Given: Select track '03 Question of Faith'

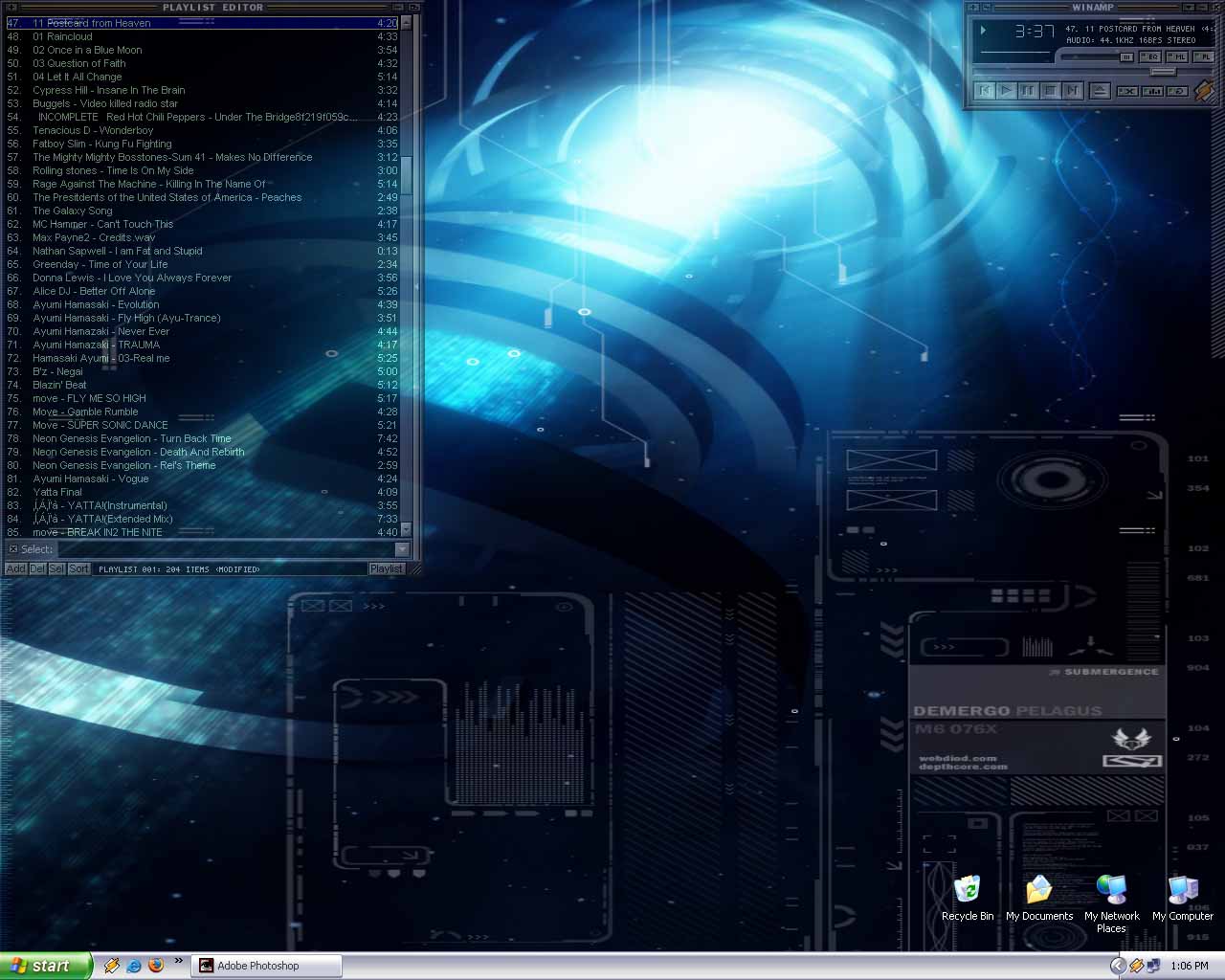Looking at the screenshot, I should [x=202, y=63].
